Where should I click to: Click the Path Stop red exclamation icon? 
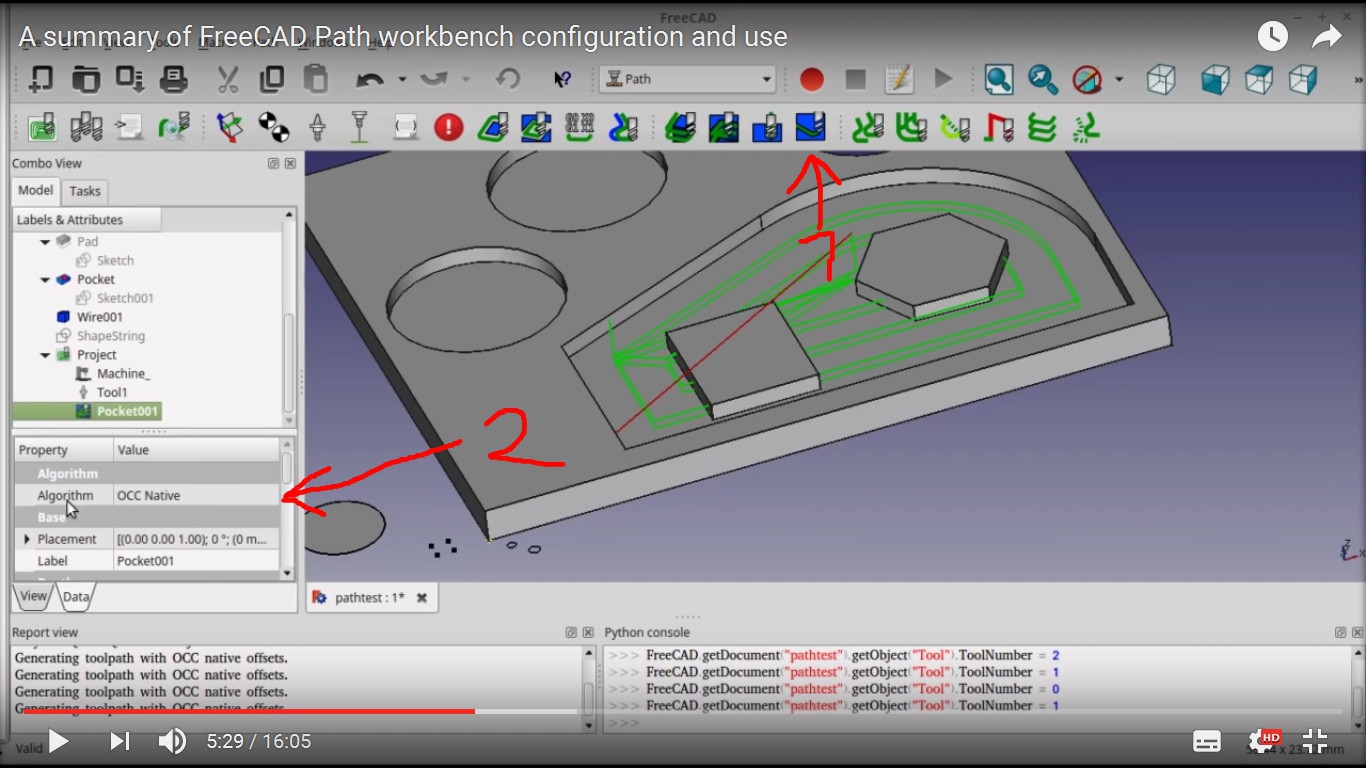449,127
